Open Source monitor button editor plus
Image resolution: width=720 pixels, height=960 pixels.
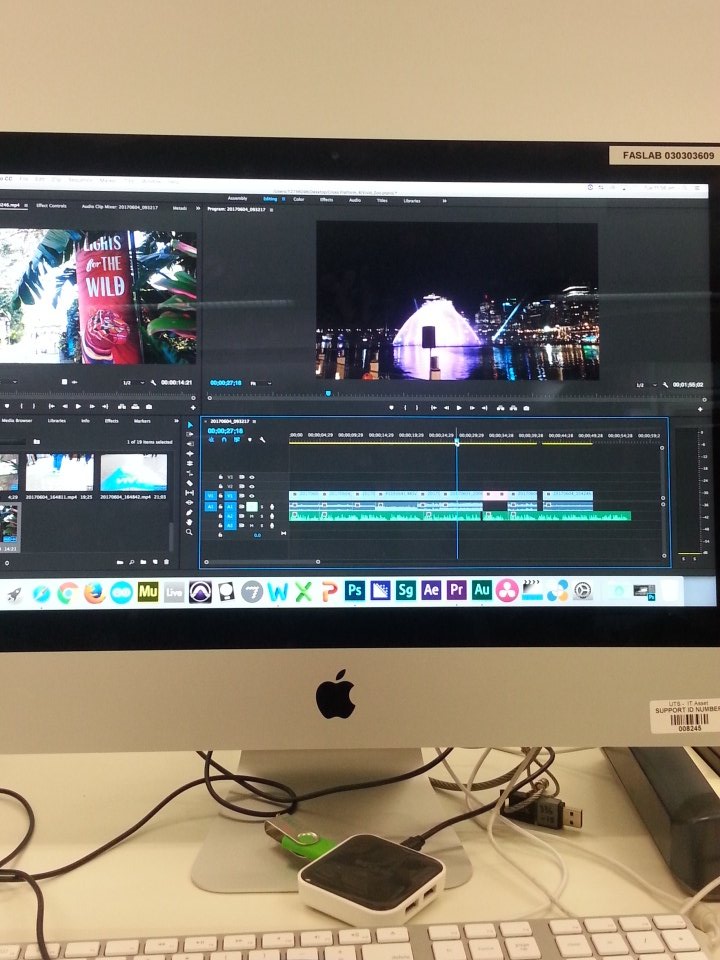(x=193, y=408)
